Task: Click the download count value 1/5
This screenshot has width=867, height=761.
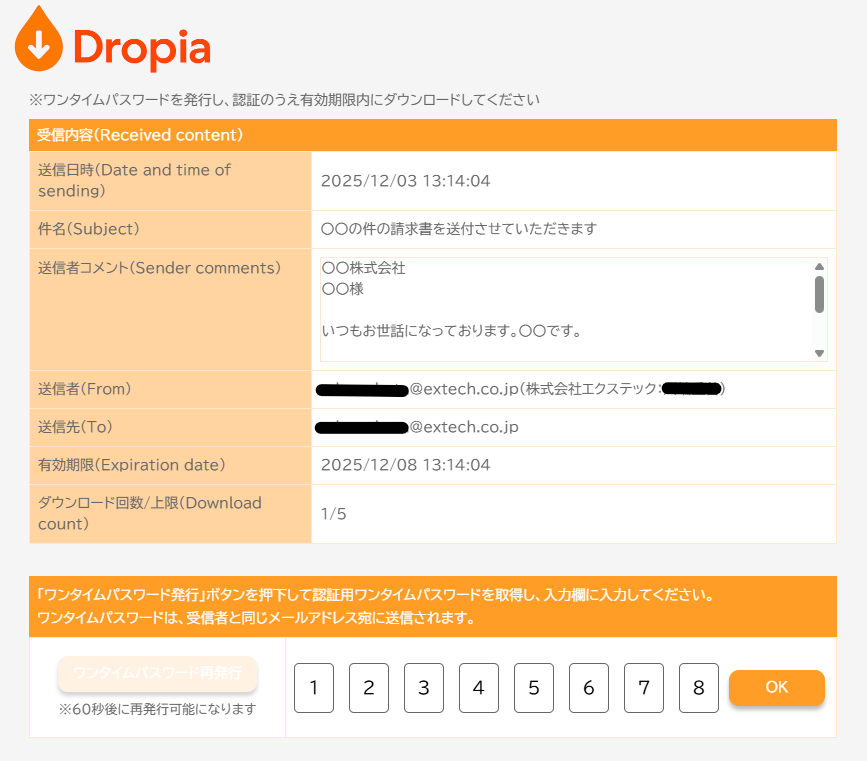Action: (x=333, y=514)
